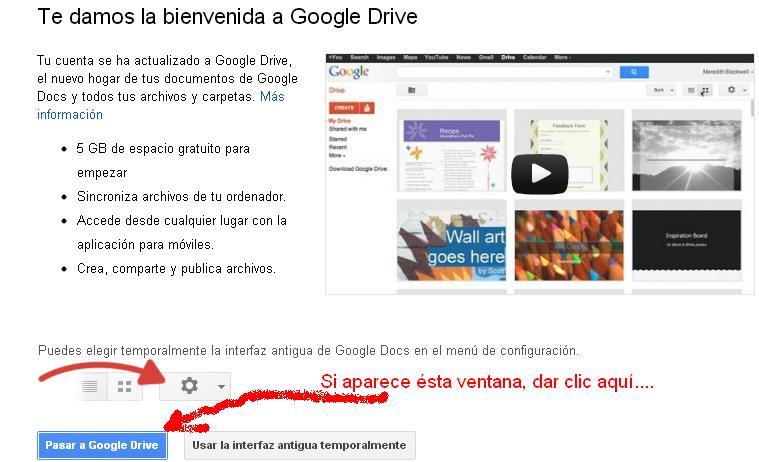Image resolution: width=759 pixels, height=462 pixels.
Task: Click the 'Accede desde cualquier lugar' bullet
Action: coord(182,232)
